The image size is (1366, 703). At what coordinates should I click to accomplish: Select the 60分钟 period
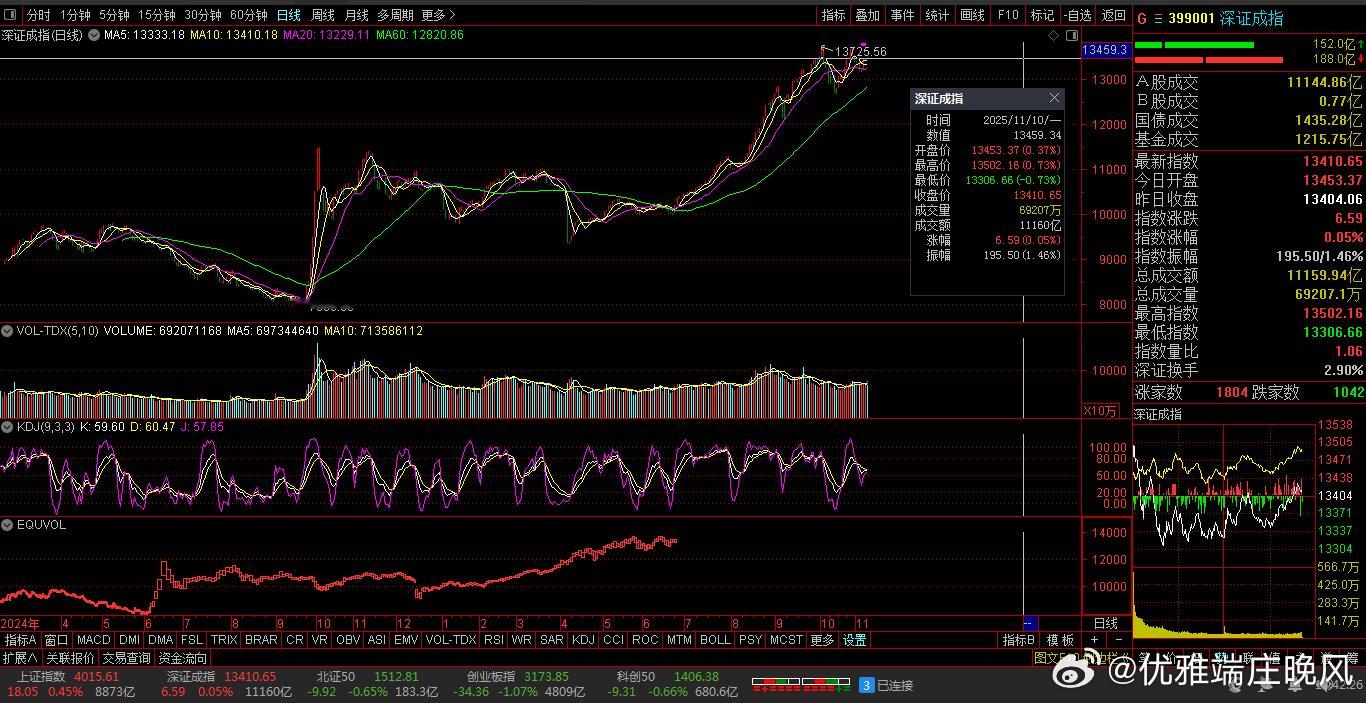(249, 15)
